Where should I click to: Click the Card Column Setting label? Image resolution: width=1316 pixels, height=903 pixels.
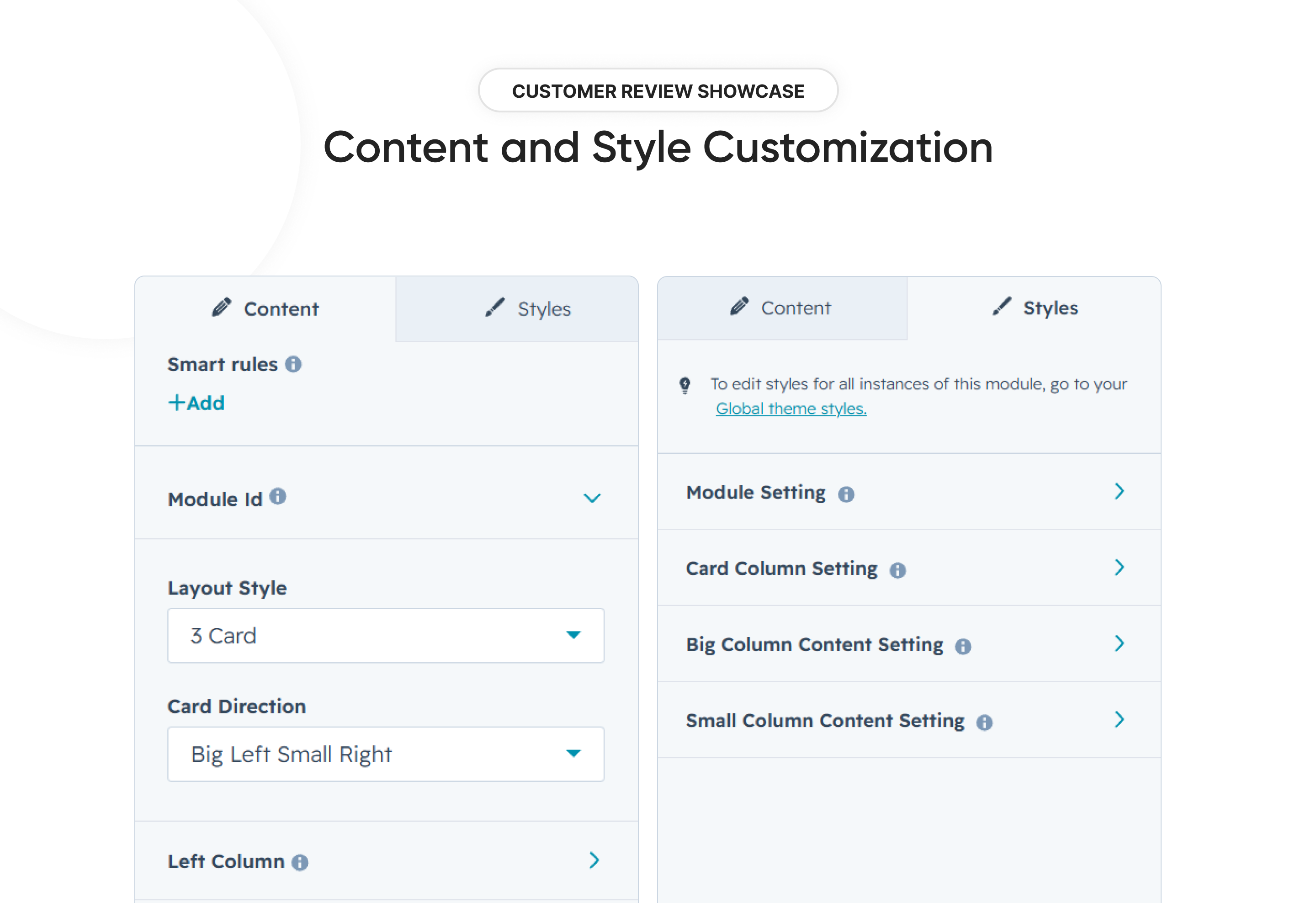[x=781, y=568]
